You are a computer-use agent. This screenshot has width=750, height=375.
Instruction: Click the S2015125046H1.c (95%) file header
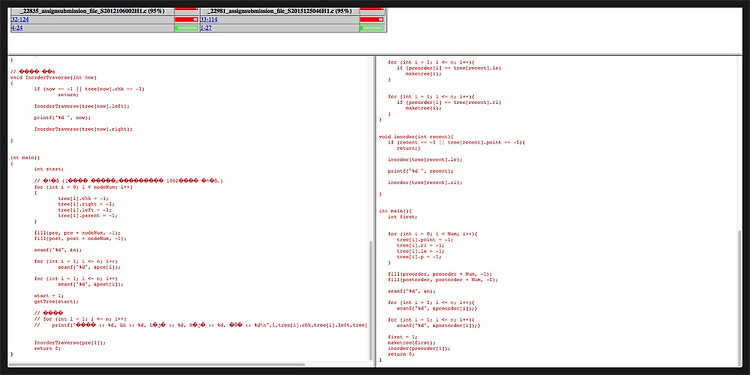[x=280, y=11]
